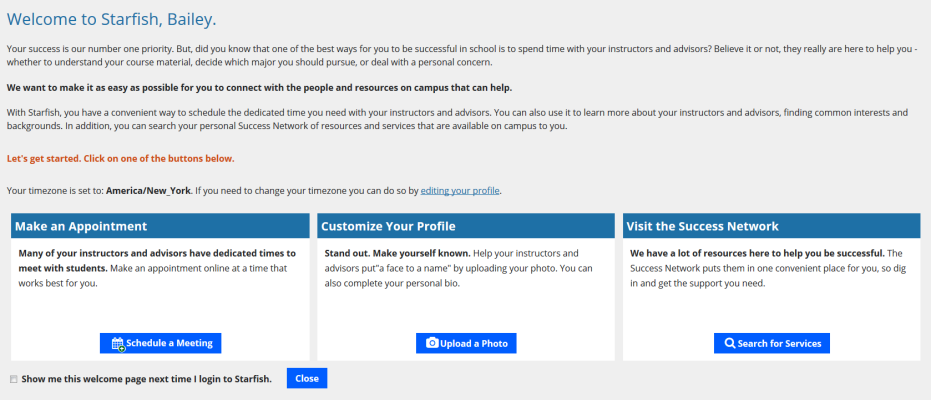Dismiss the welcome page with the Close button
The image size is (931, 400).
click(307, 379)
